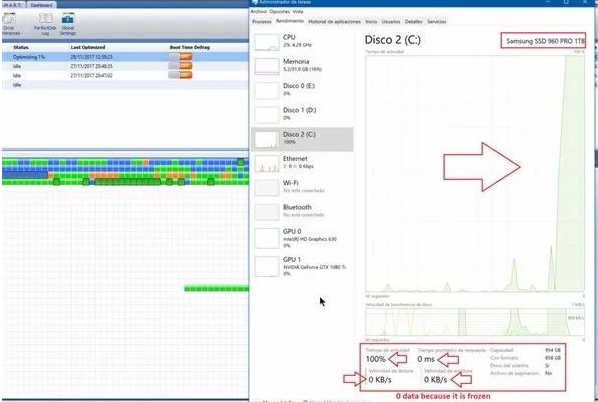Select the Dashboard tab in PerfectDisk
The height and width of the screenshot is (402, 598).
point(41,5)
